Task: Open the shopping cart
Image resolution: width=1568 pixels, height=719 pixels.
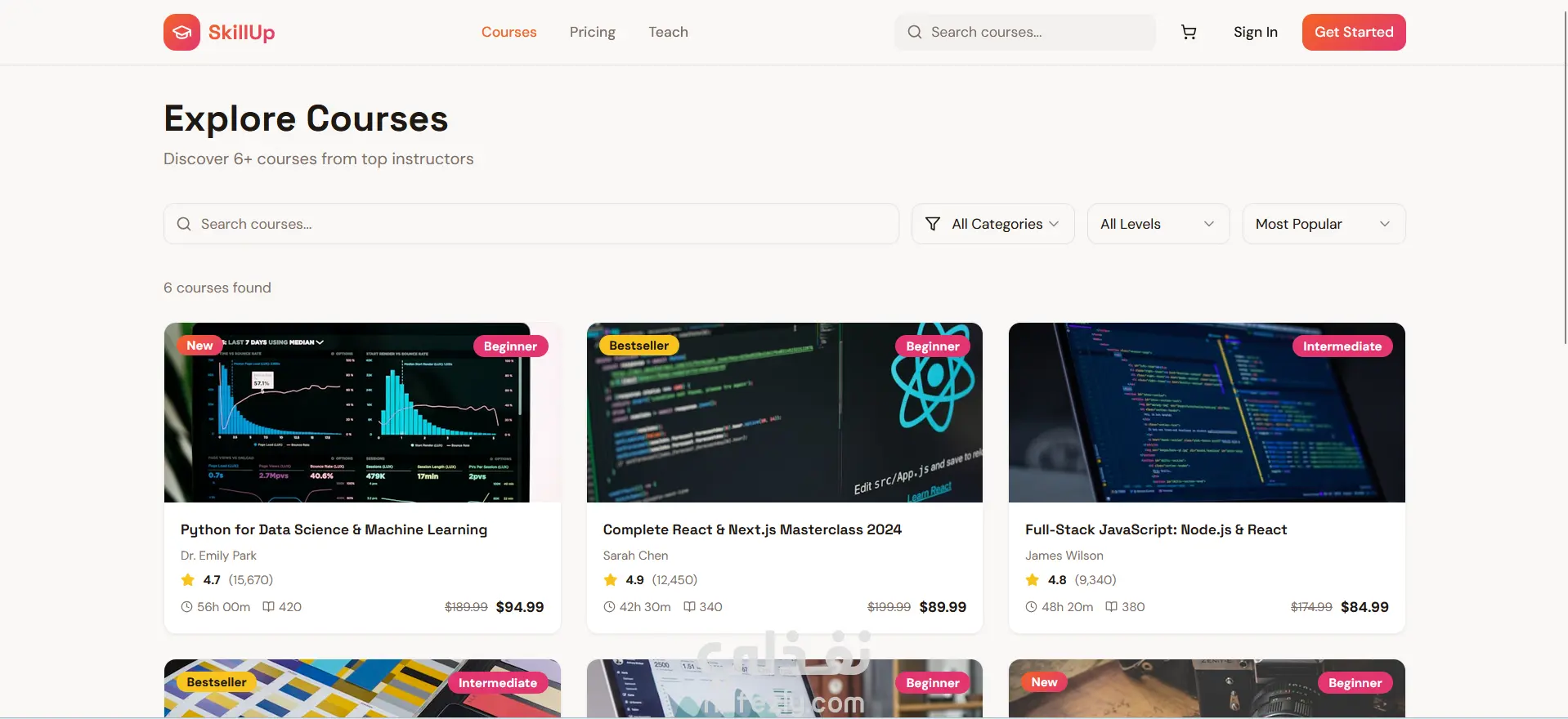Action: [x=1189, y=32]
